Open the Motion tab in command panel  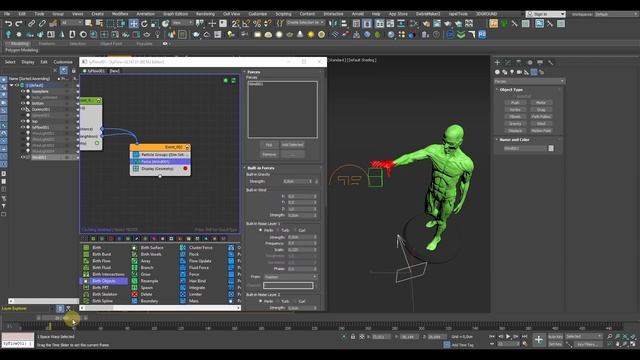pyautogui.click(x=529, y=62)
